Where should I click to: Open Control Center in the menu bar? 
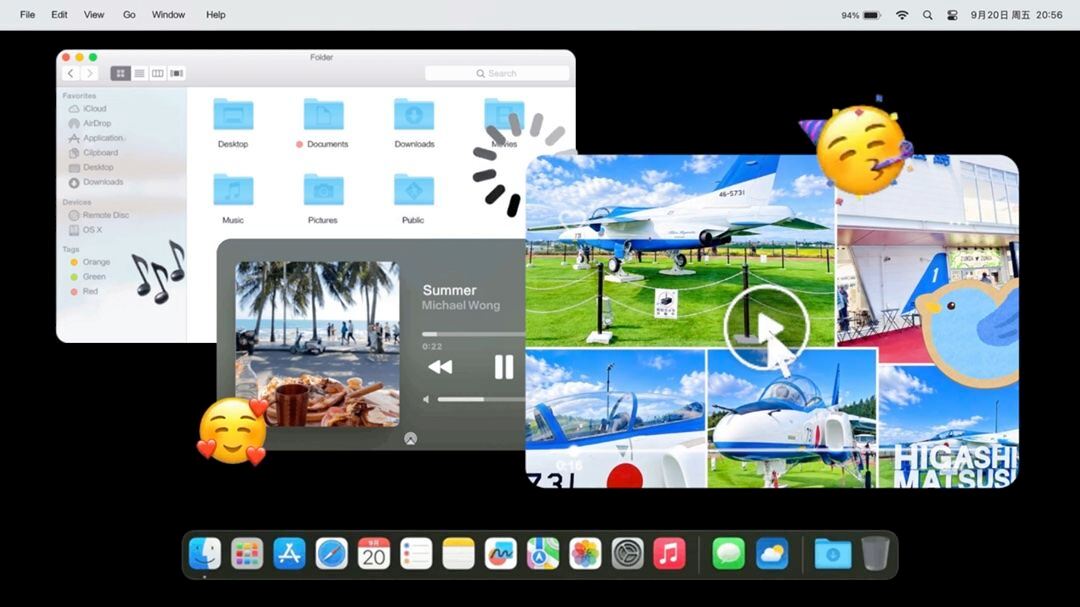pos(952,15)
